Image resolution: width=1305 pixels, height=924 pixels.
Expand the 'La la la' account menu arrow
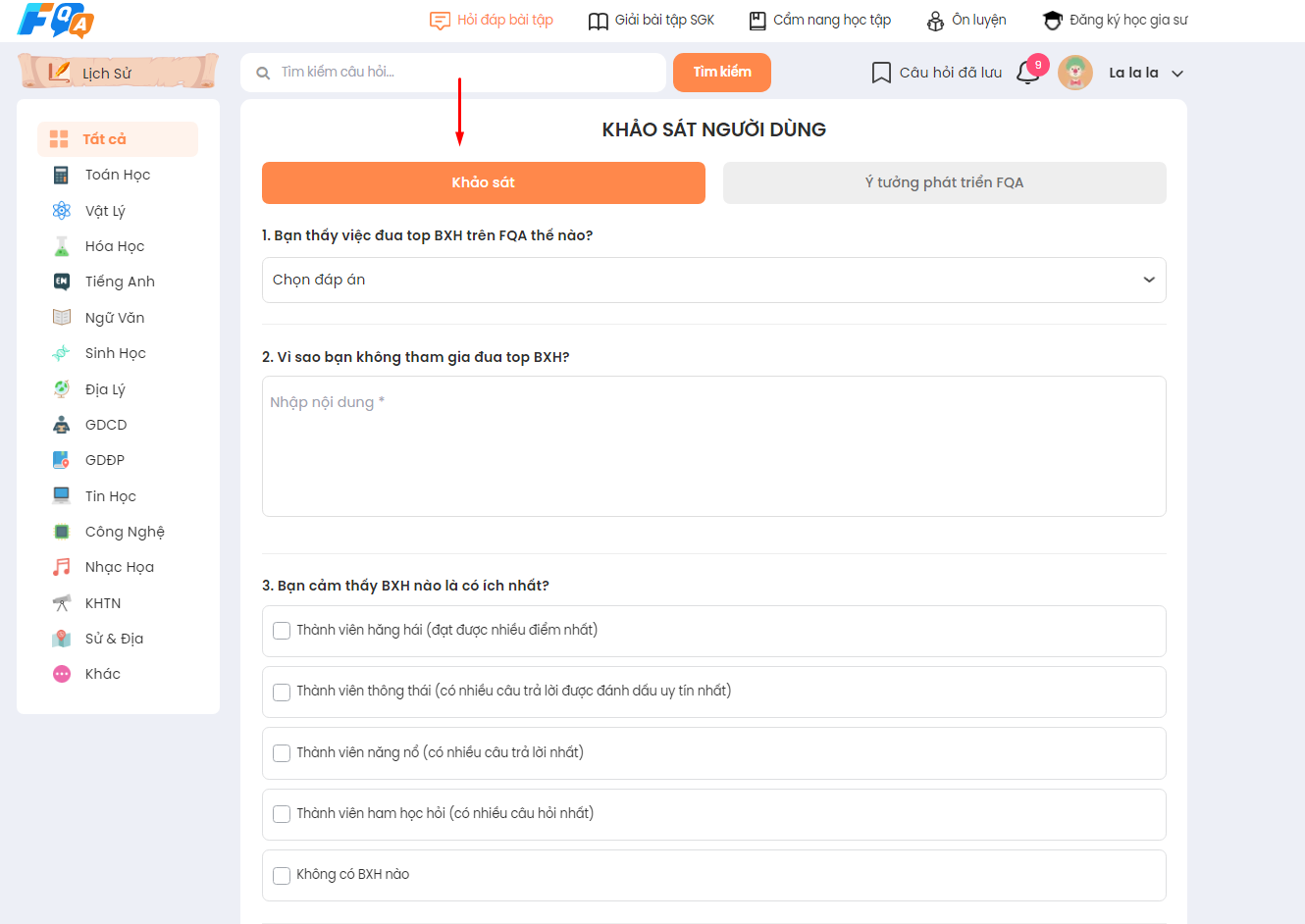pos(1177,74)
